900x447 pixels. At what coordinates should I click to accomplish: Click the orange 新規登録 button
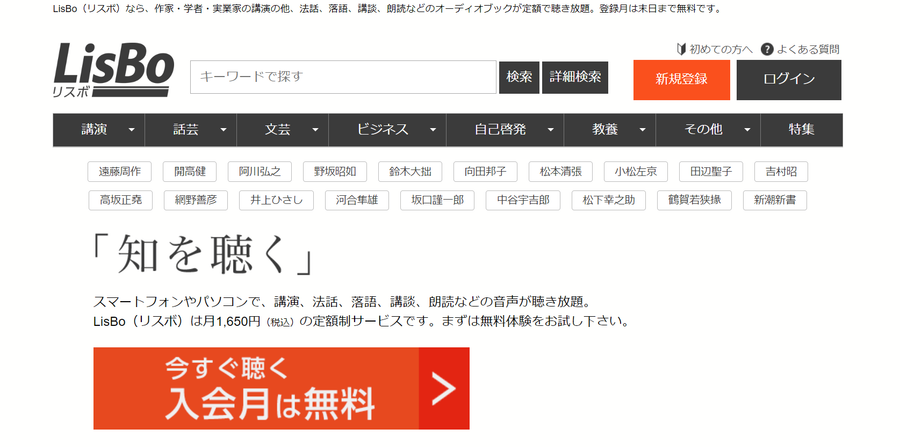coord(682,80)
